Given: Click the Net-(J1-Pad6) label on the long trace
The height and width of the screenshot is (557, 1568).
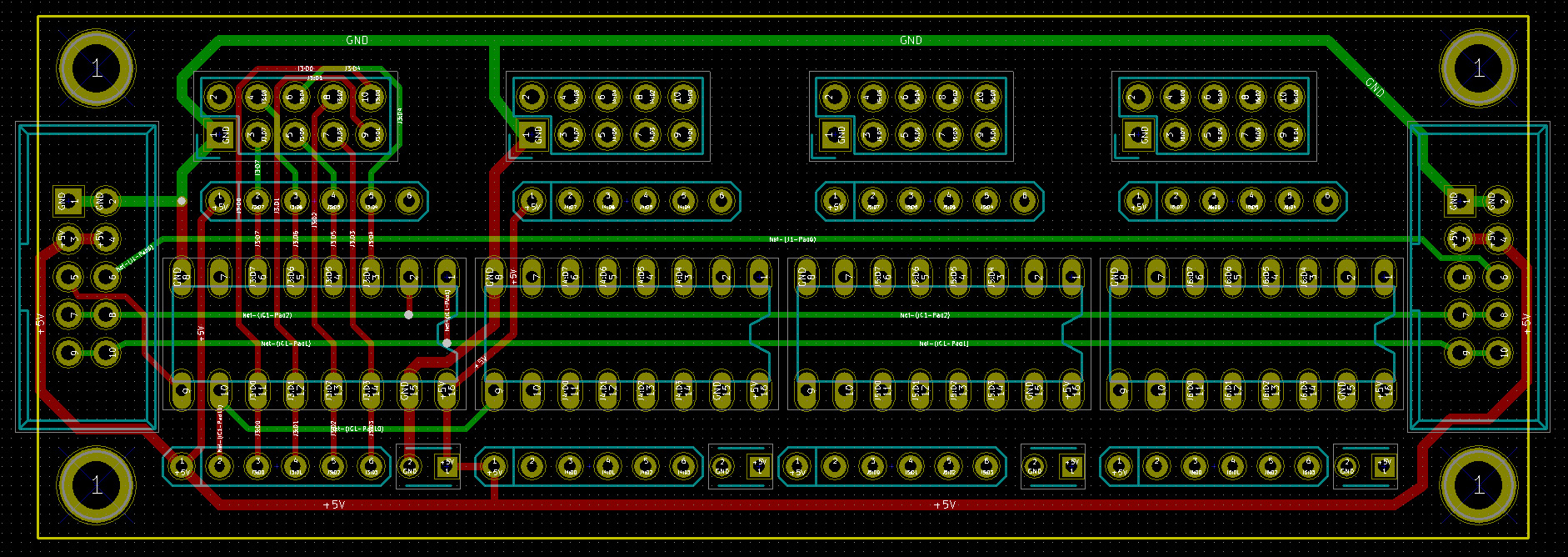Looking at the screenshot, I should point(791,239).
